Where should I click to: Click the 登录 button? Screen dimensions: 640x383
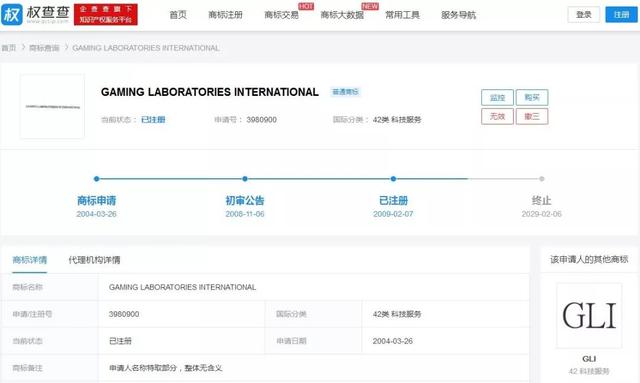[584, 15]
